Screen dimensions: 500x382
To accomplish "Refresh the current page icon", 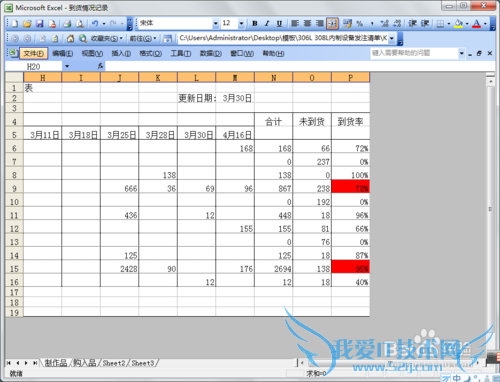I will 55,39.
